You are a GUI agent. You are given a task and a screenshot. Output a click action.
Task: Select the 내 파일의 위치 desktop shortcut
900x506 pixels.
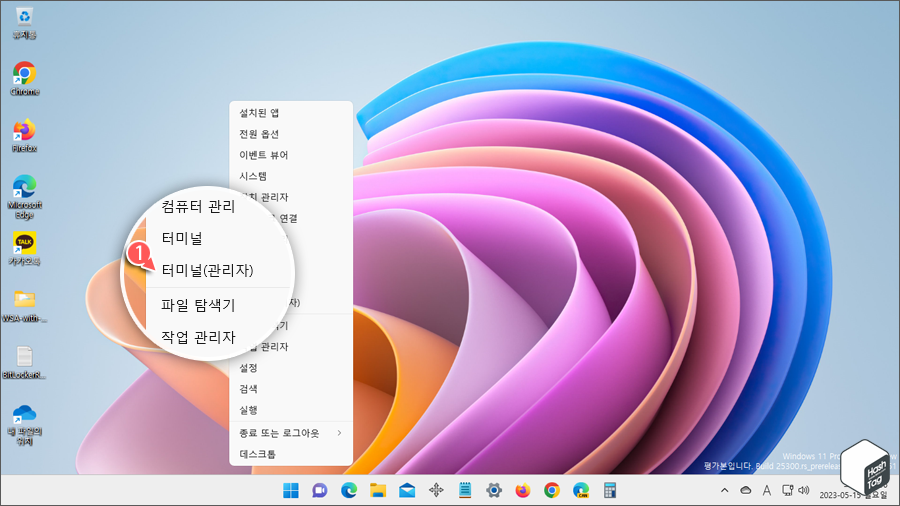(24, 425)
